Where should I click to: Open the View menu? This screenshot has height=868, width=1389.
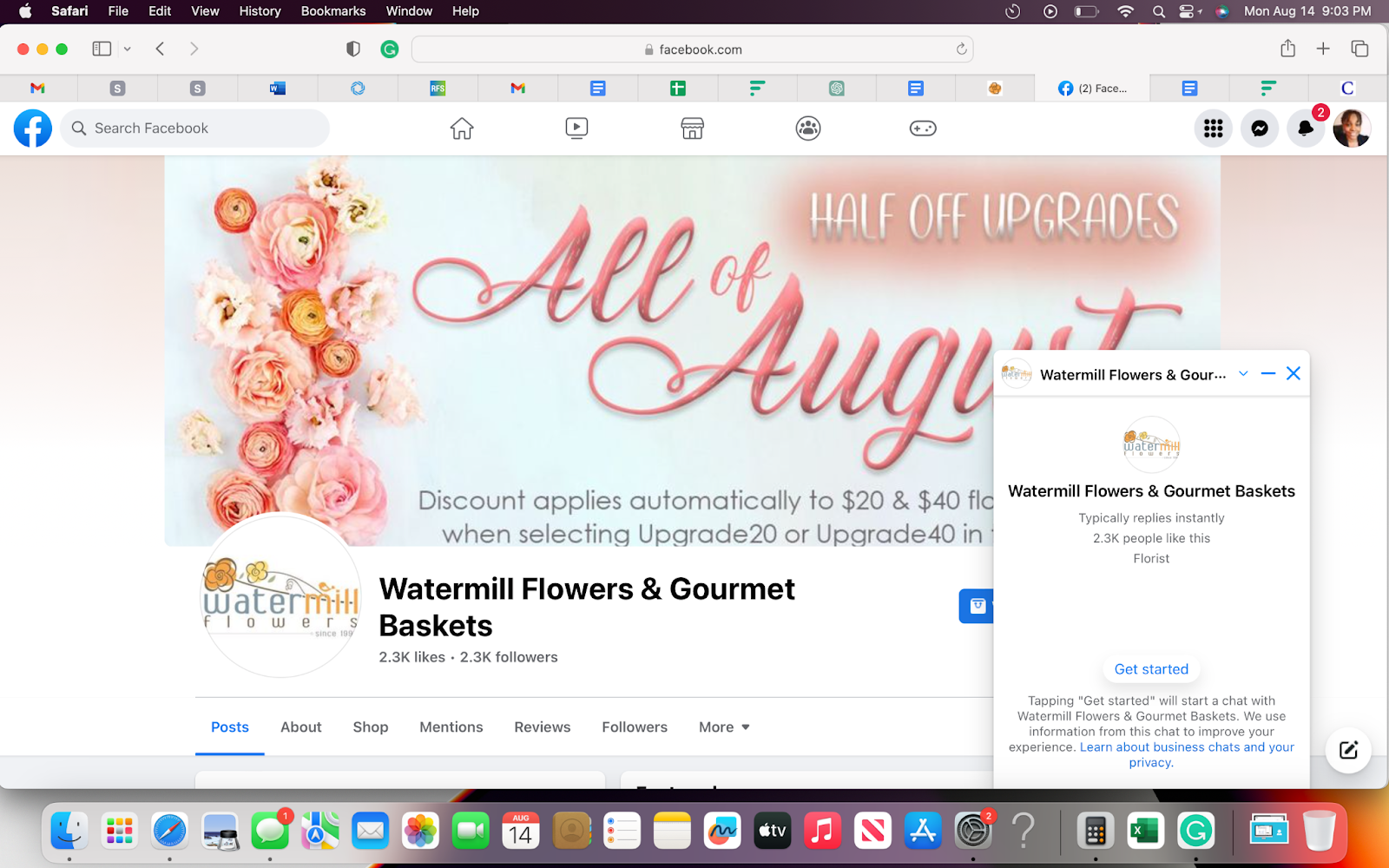click(x=205, y=11)
